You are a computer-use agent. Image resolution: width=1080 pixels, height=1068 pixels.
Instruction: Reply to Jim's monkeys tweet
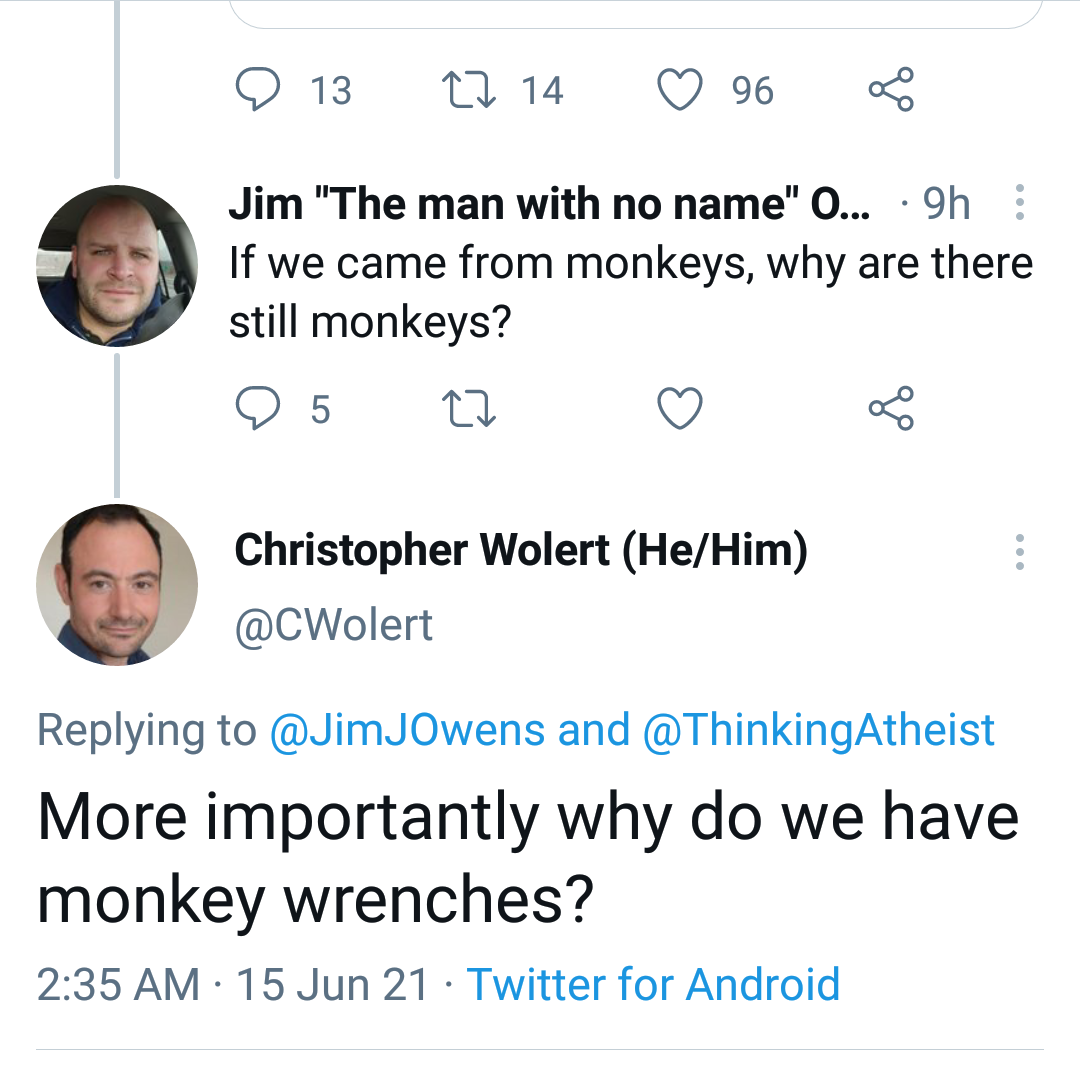258,408
